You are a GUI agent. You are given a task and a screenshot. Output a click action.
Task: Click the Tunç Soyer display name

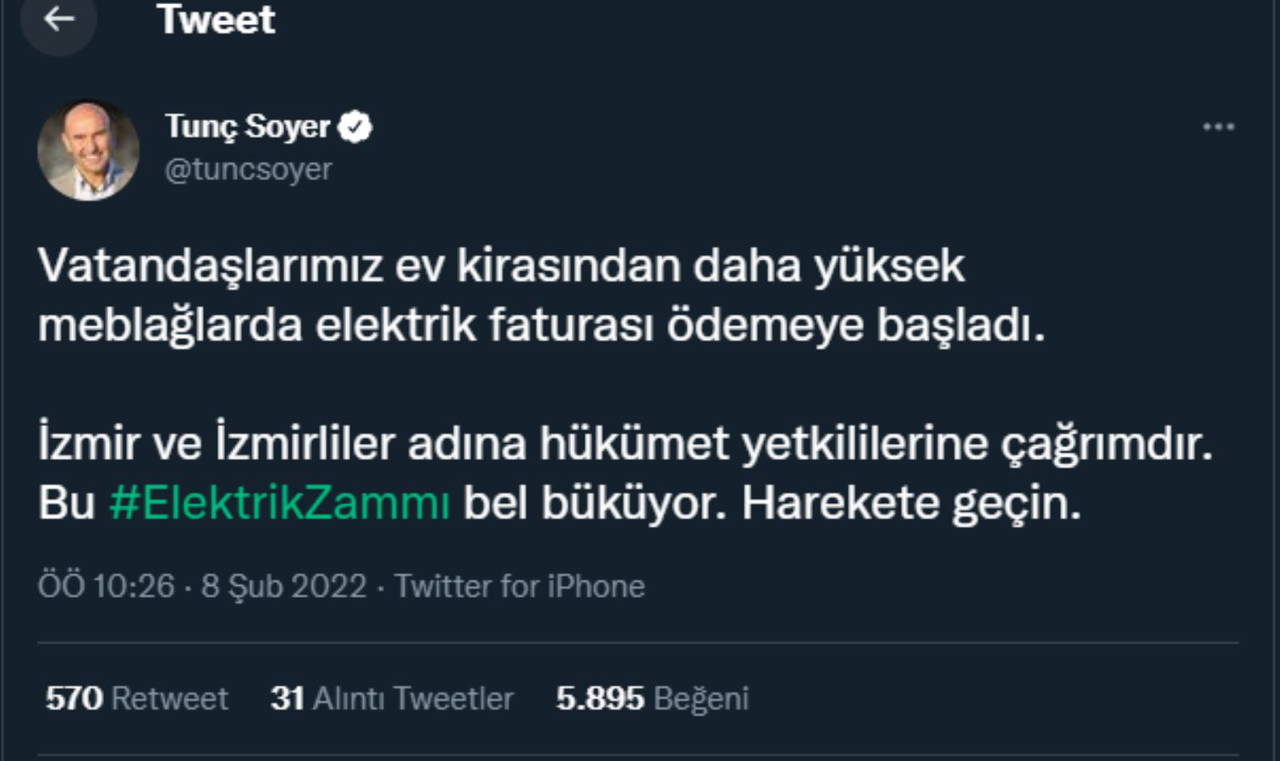point(247,127)
